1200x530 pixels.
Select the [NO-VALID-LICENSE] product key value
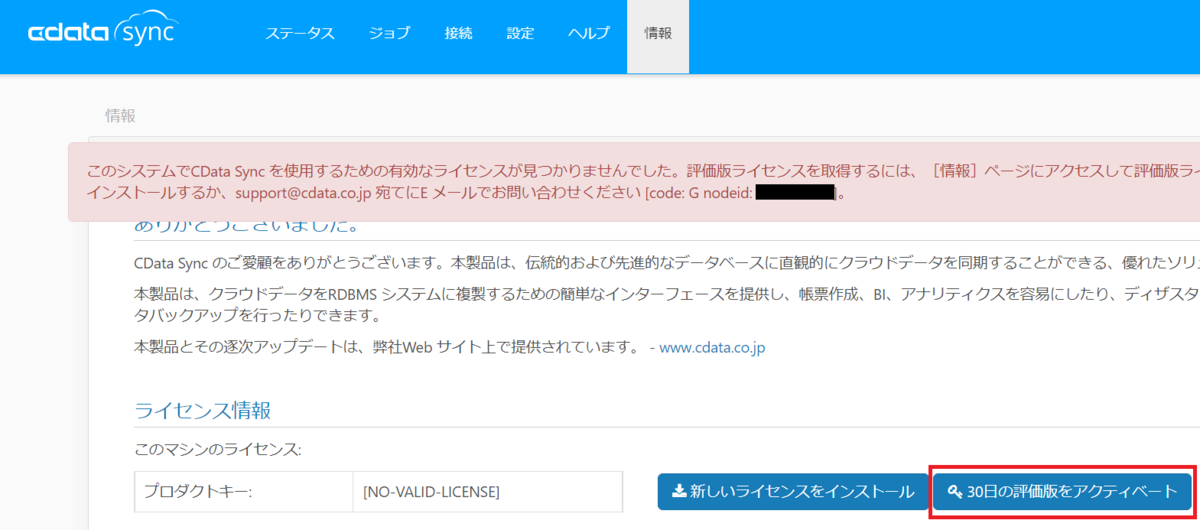[x=432, y=491]
